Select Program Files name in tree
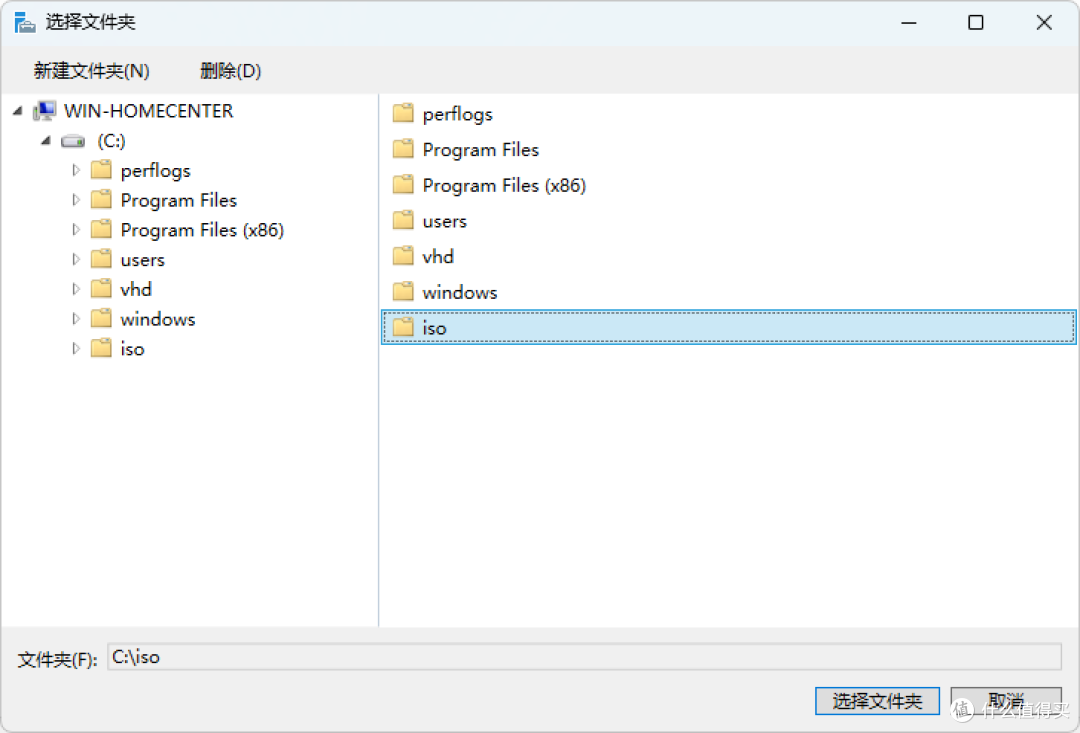The width and height of the screenshot is (1080, 733). tap(179, 200)
